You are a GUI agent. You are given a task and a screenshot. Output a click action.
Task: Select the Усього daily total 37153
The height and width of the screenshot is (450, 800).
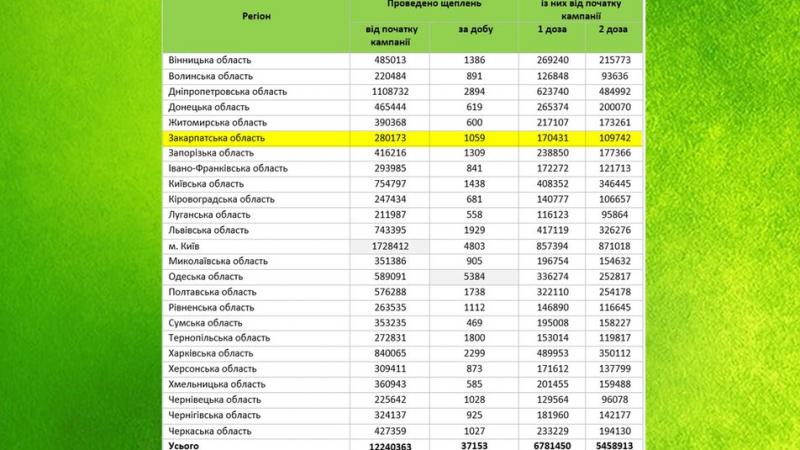click(x=475, y=445)
